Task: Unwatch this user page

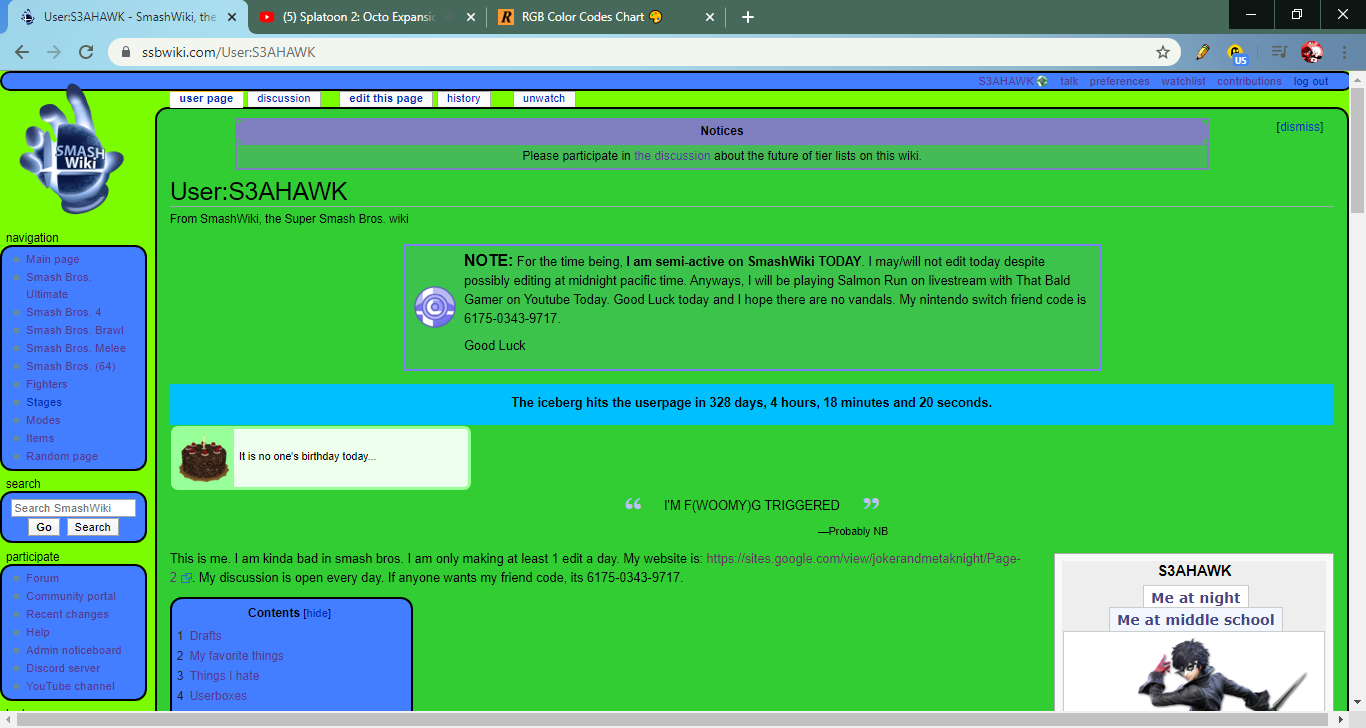Action: (544, 99)
